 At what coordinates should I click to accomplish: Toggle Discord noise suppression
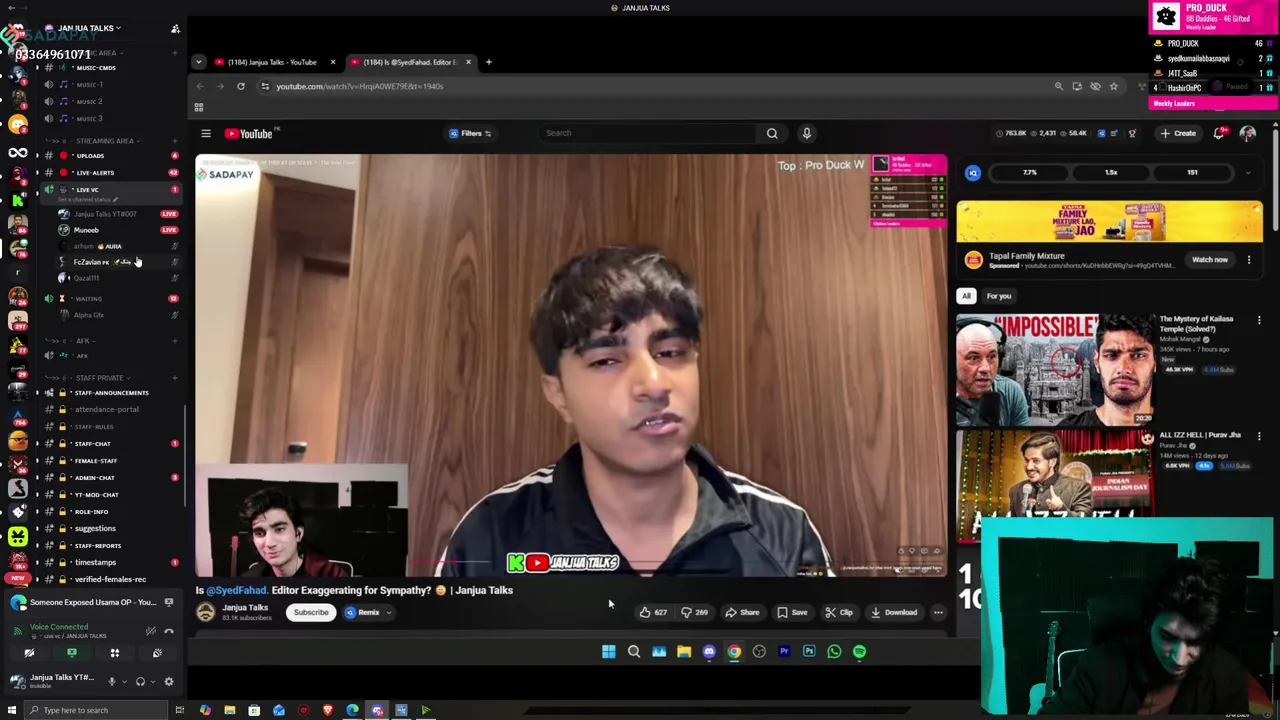150,631
